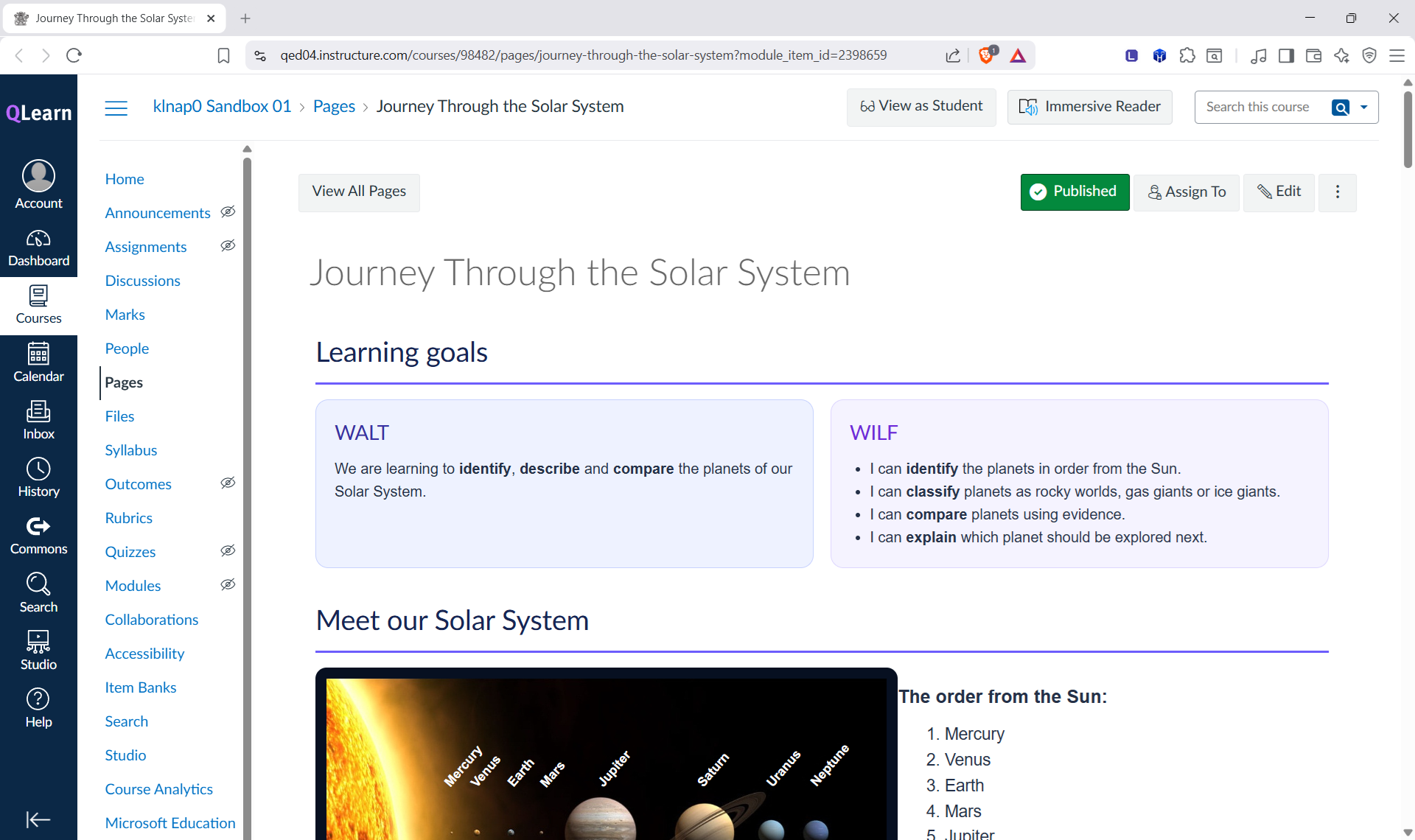Reload the page with browser refresh

[74, 55]
